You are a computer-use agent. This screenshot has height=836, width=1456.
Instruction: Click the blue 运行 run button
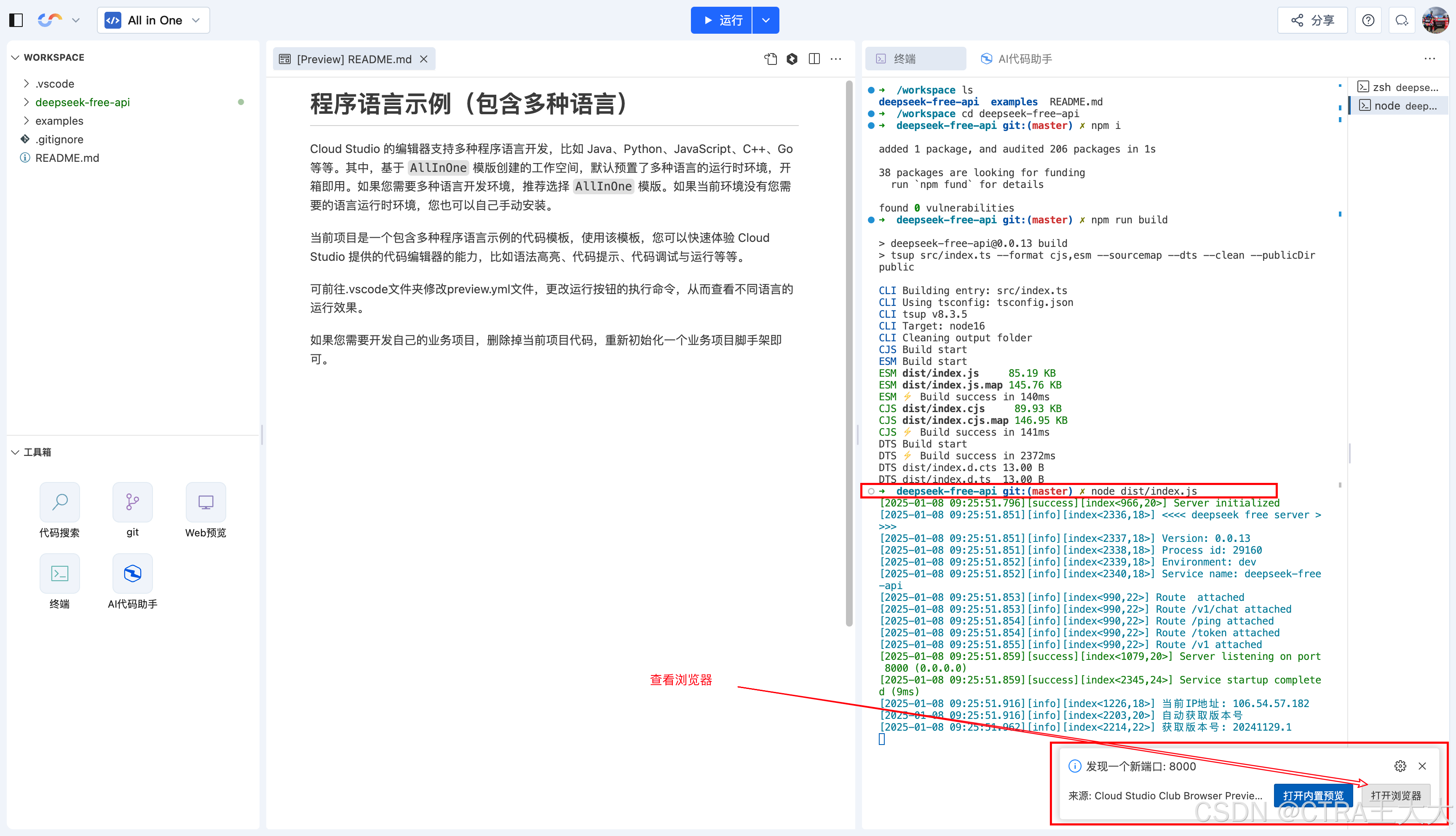pos(721,20)
